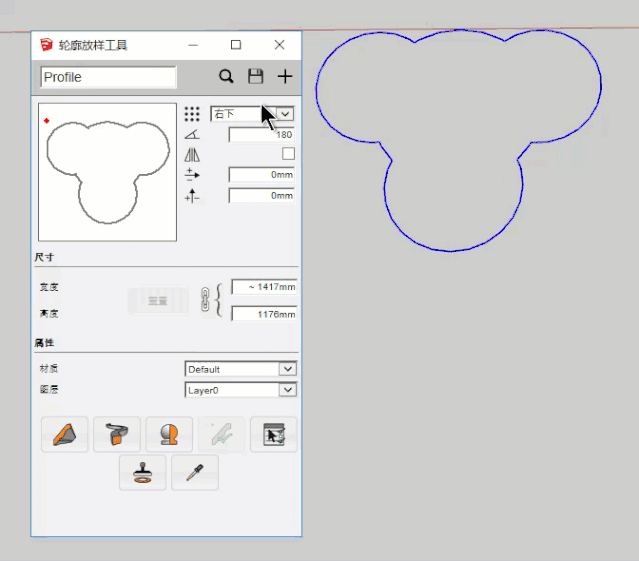Select the revolve dome tool icon
Screen dimensions: 639x561
click(169, 434)
